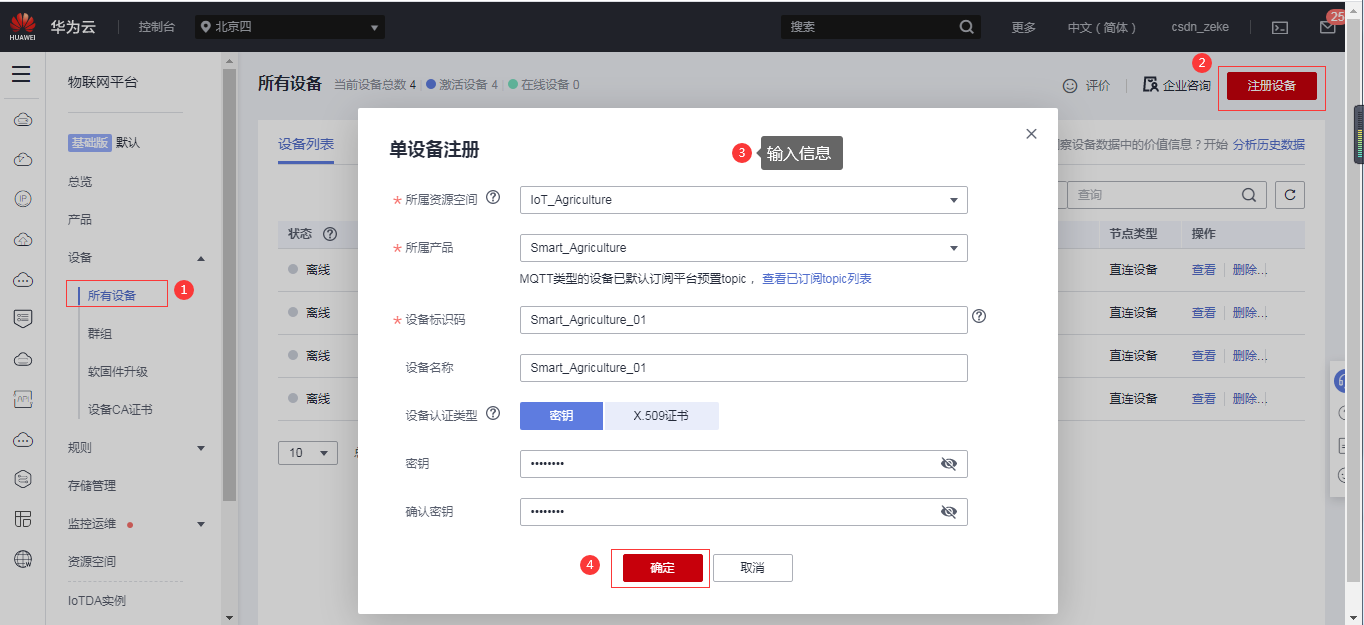Click the 基础版 edition badge
This screenshot has width=1364, height=625.
[x=90, y=143]
